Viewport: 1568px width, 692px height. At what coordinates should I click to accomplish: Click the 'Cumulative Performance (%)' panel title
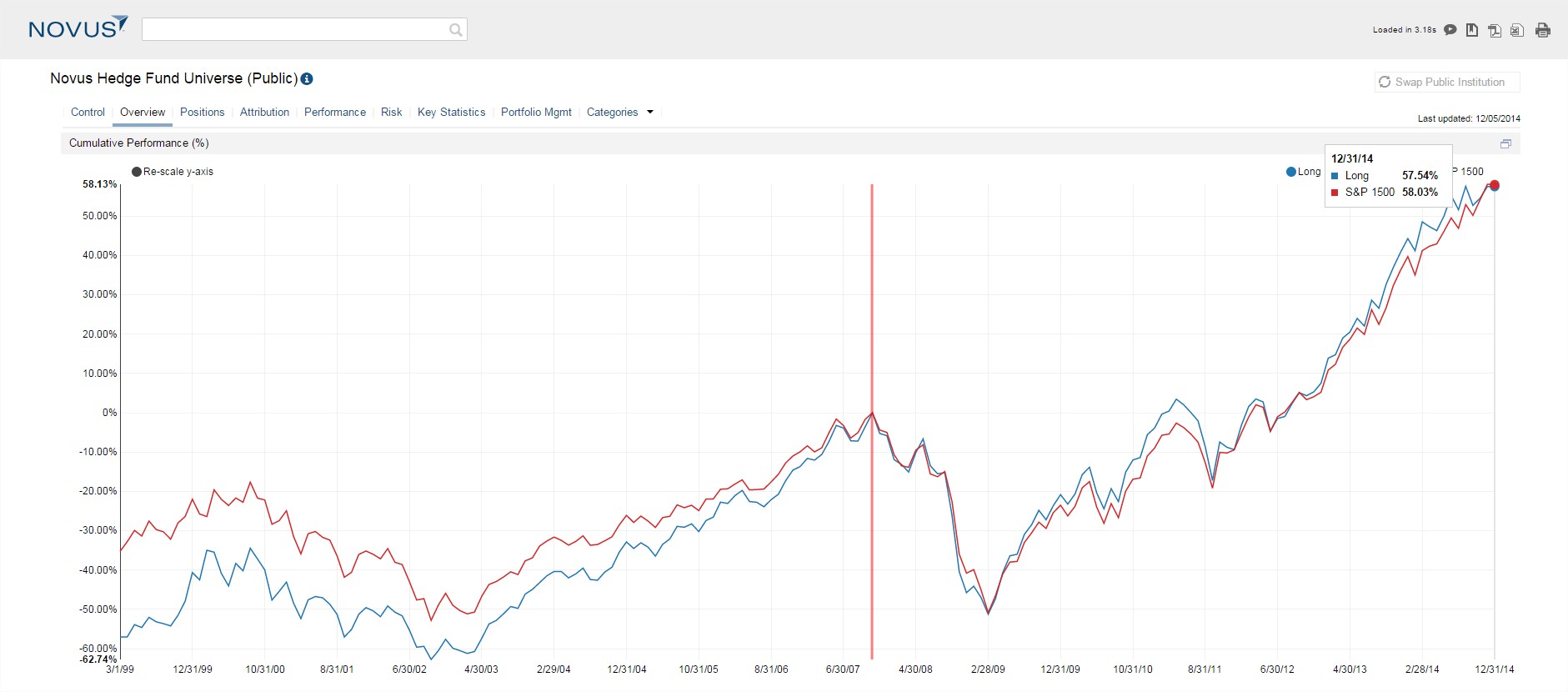(x=139, y=143)
